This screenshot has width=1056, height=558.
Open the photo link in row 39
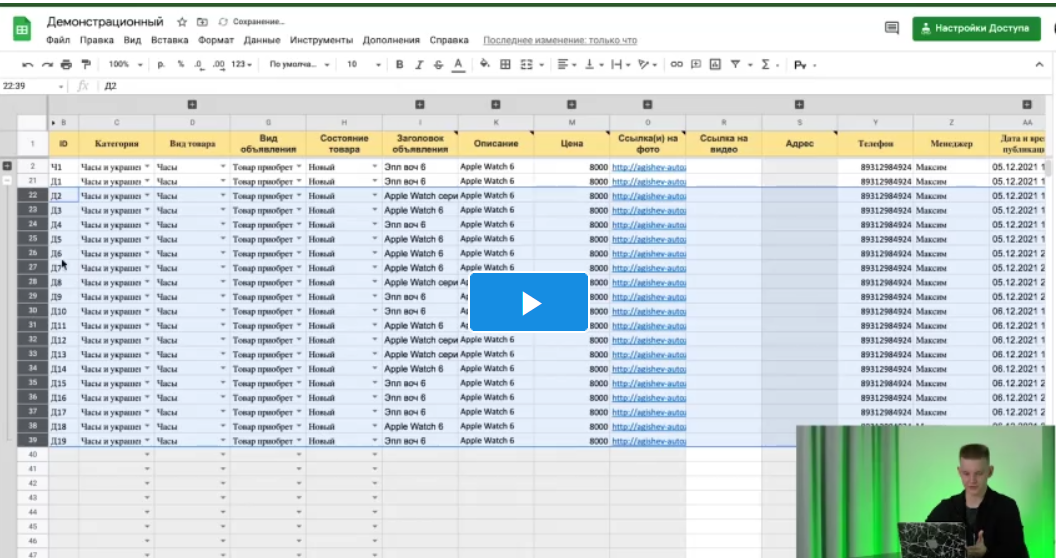(649, 441)
